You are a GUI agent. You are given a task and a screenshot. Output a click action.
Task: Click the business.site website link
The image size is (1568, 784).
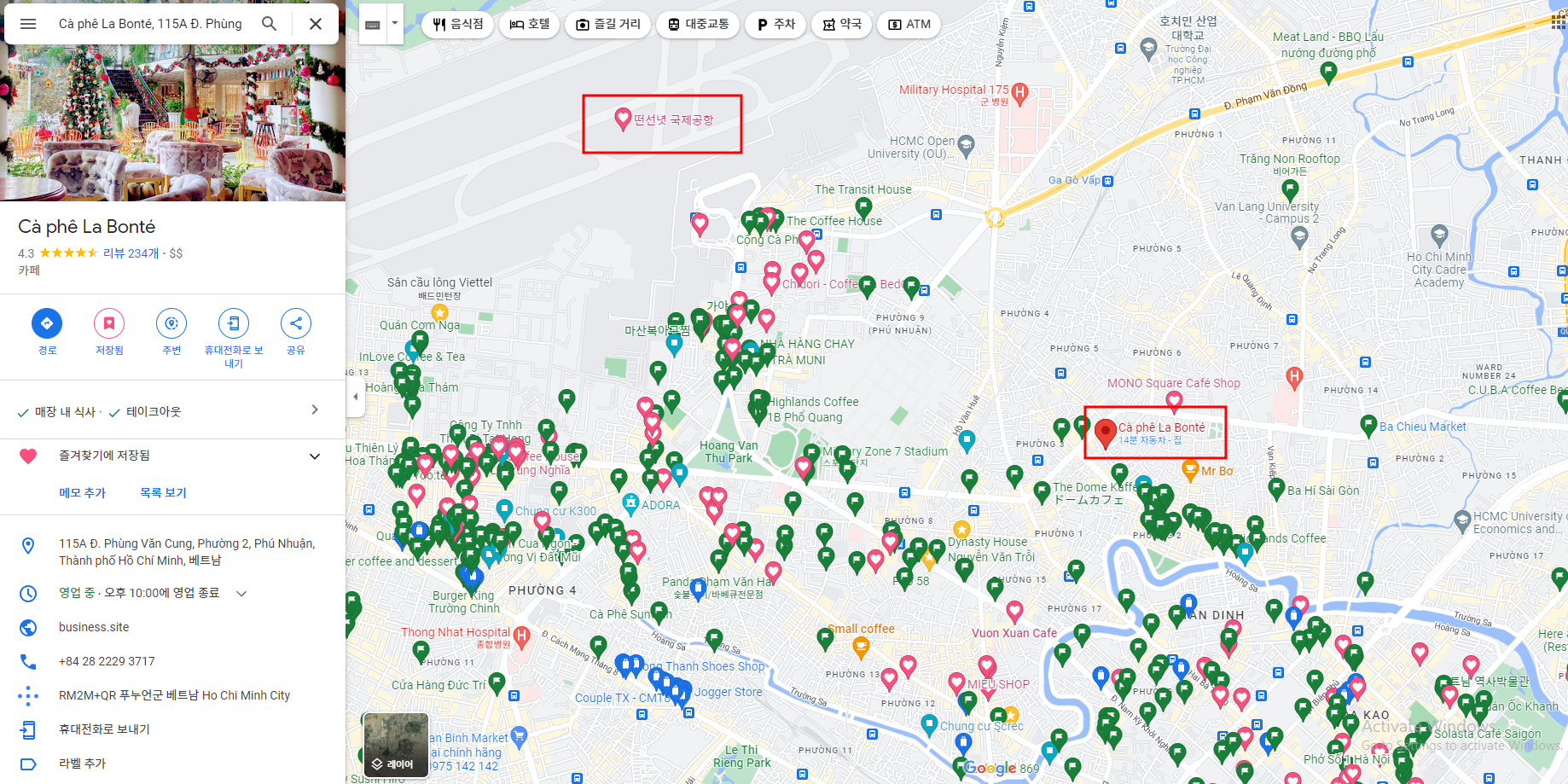coord(94,627)
